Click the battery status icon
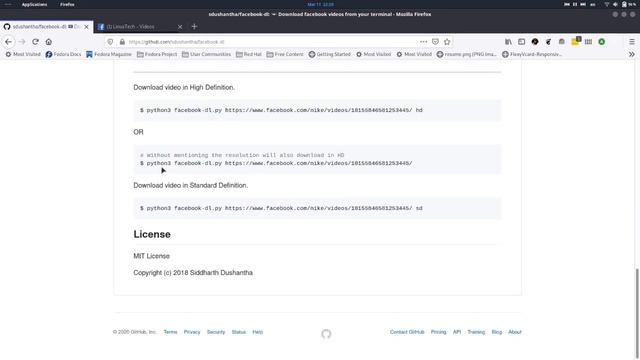Viewport: 640px width, 360px height. coord(624,4)
